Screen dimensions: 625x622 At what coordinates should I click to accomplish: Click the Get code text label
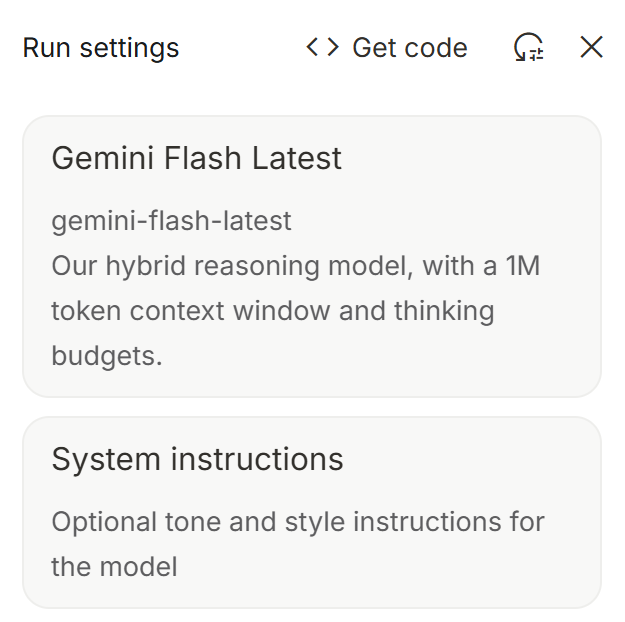click(x=410, y=48)
